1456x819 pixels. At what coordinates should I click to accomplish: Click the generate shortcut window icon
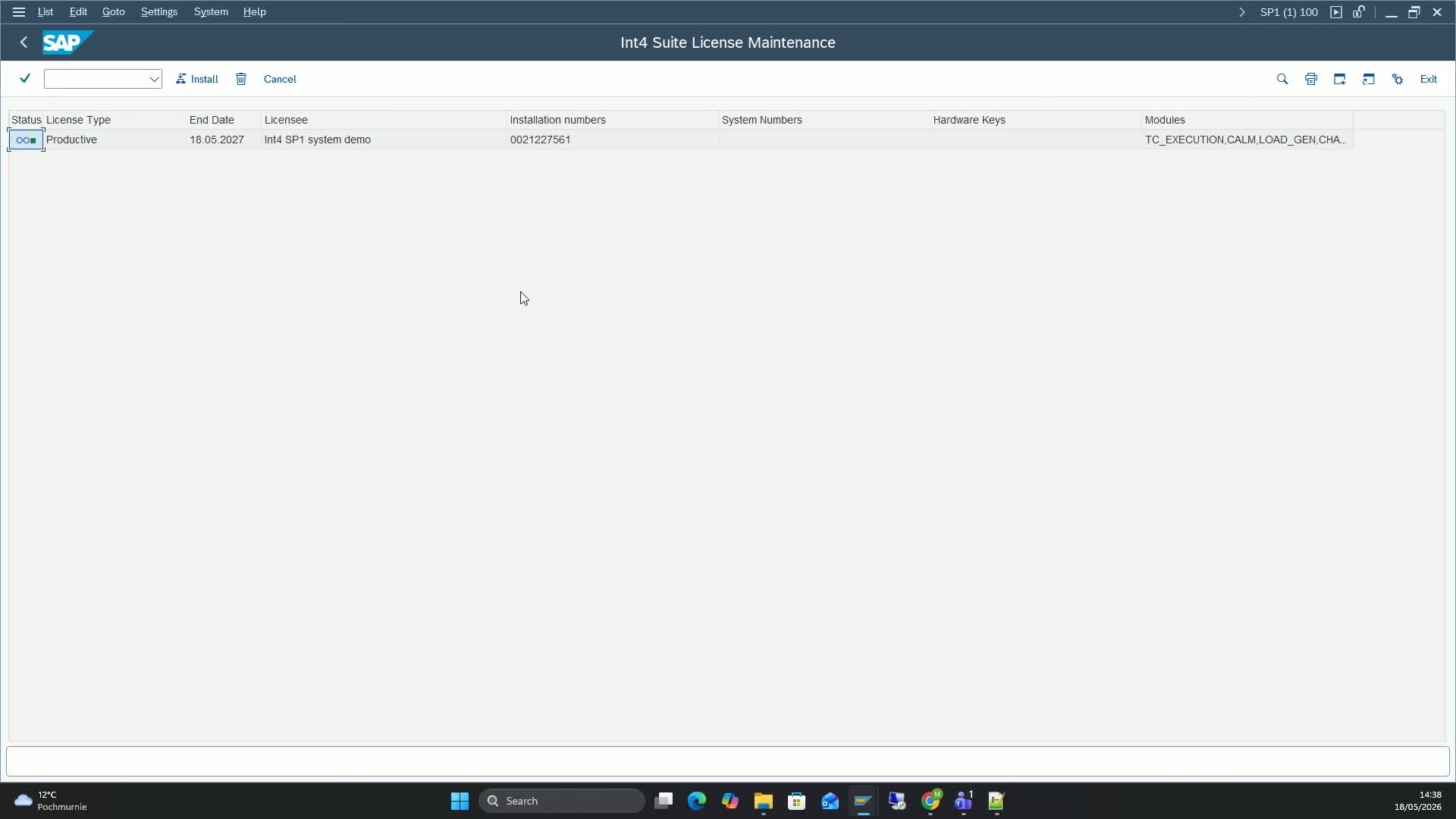tap(1369, 79)
